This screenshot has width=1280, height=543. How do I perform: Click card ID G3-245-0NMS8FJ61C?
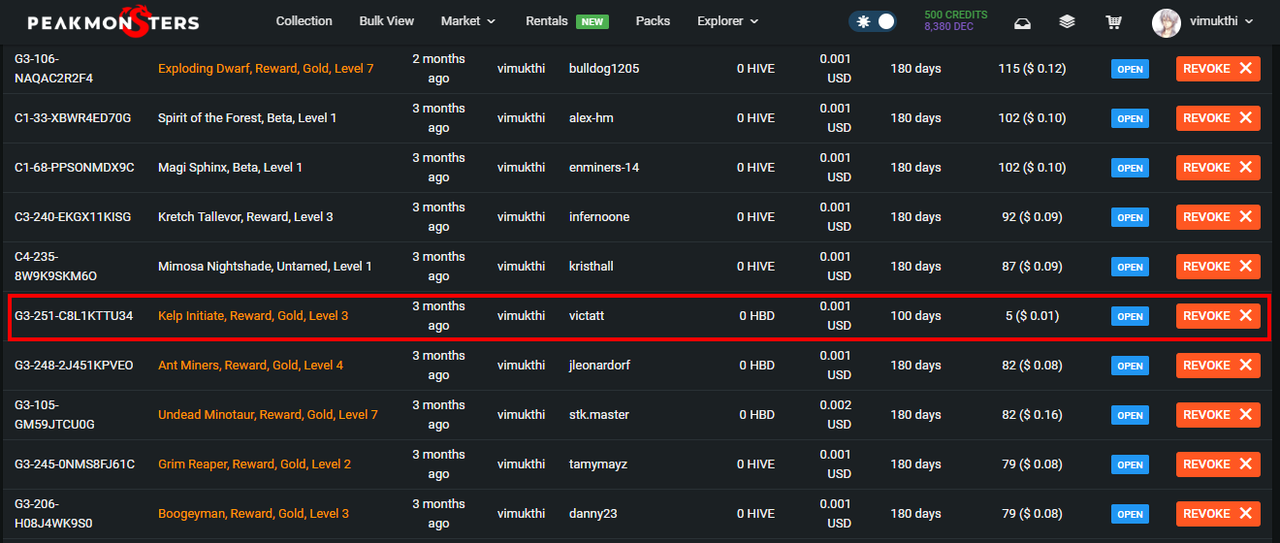74,465
